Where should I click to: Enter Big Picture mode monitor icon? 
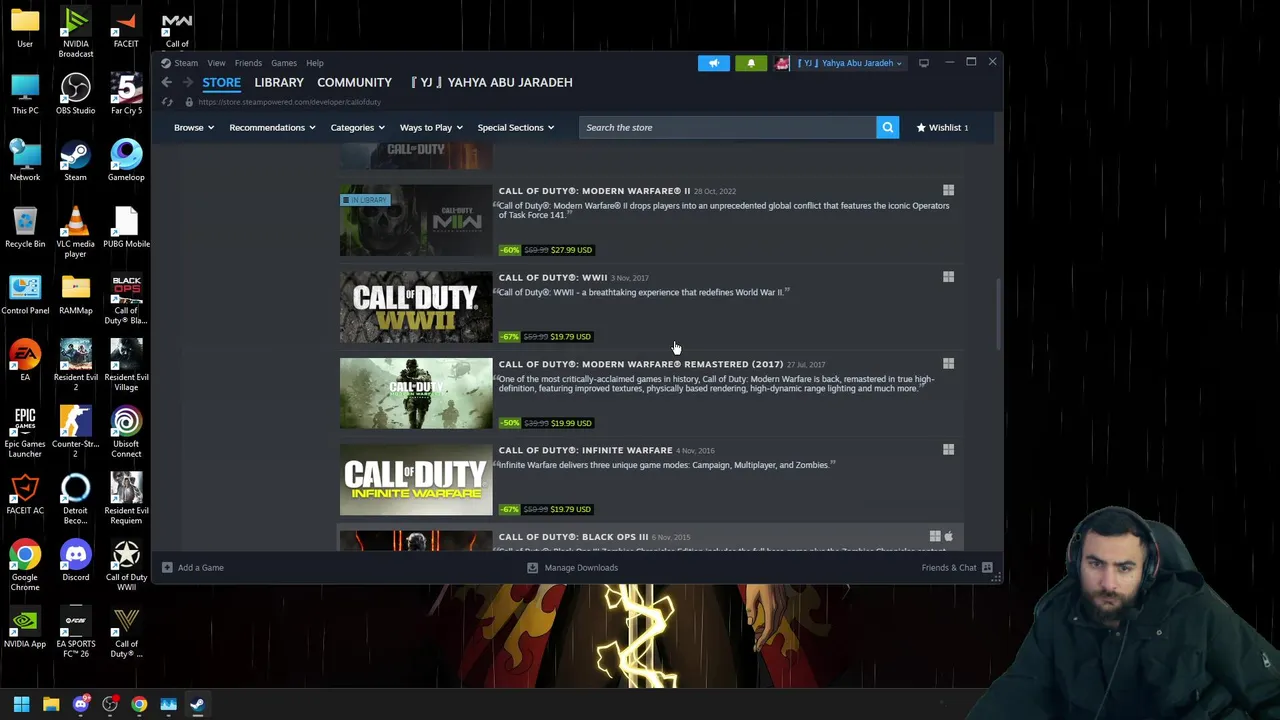tap(924, 63)
